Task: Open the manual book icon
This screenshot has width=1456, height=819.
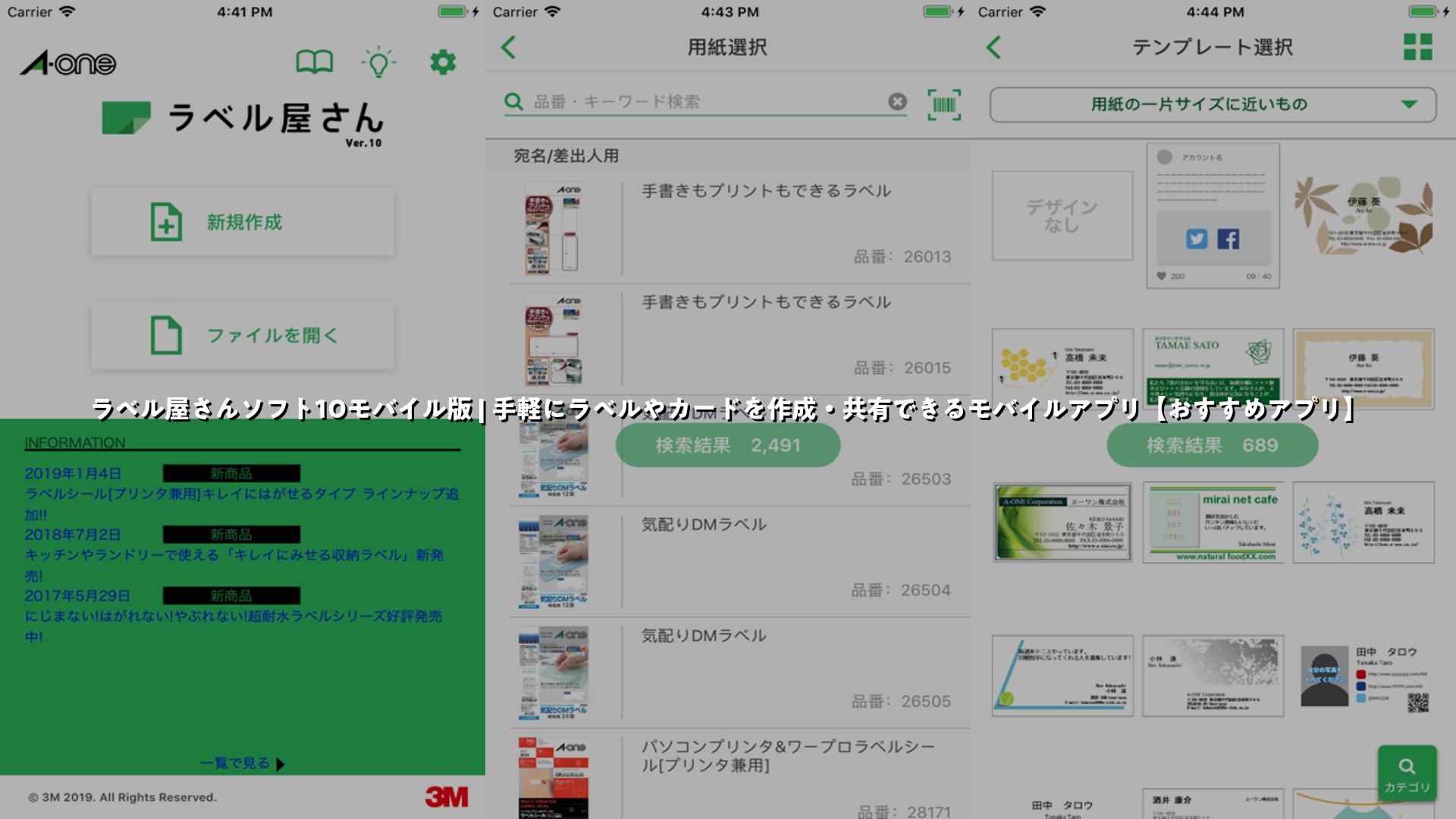Action: tap(314, 62)
